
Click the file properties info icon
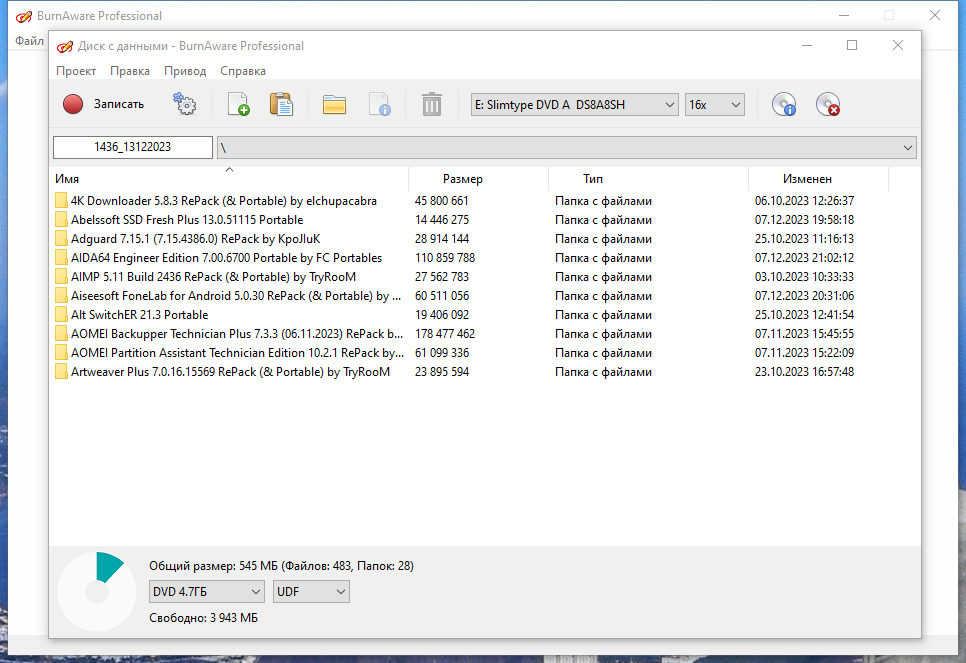coord(380,104)
